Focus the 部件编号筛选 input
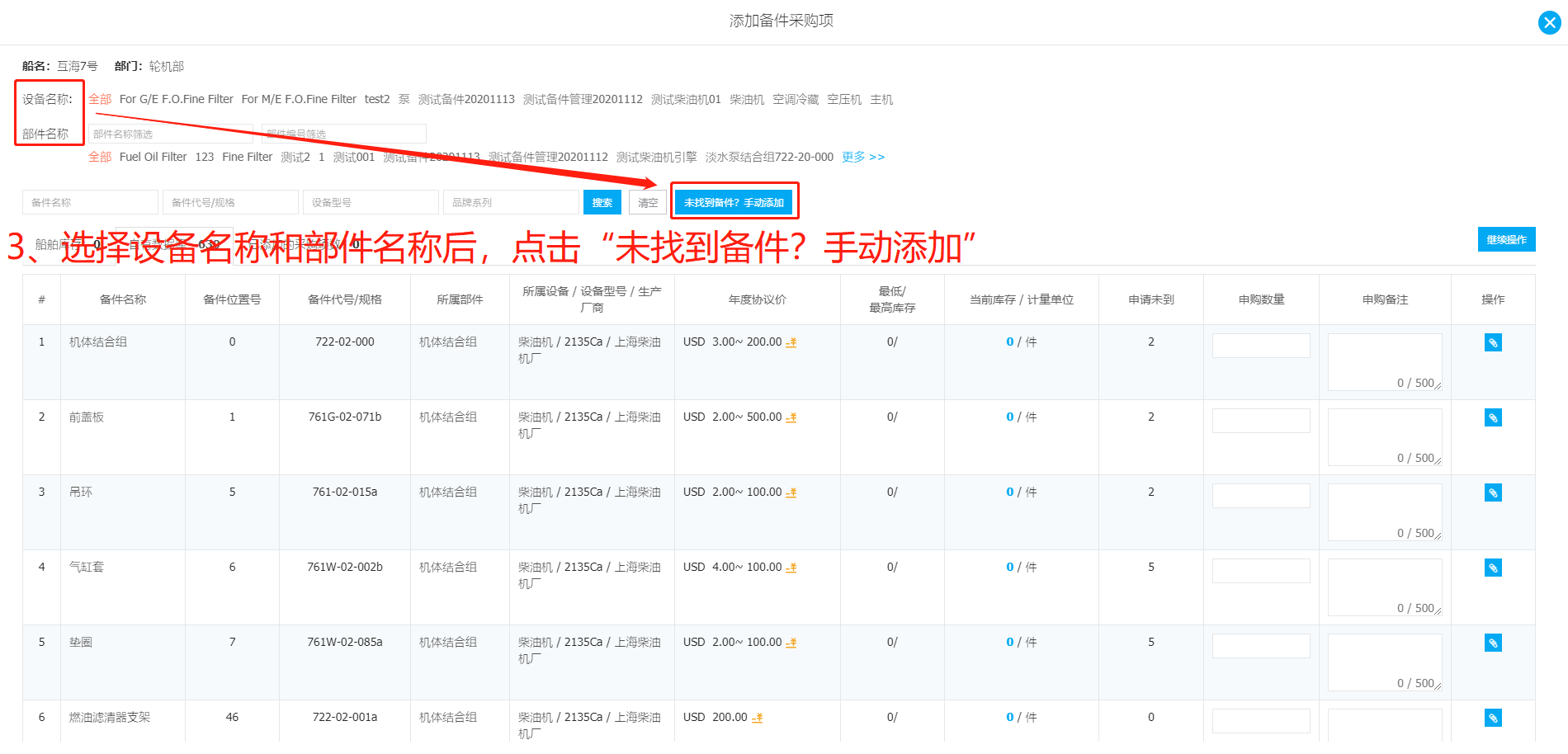The height and width of the screenshot is (754, 1568). point(344,134)
